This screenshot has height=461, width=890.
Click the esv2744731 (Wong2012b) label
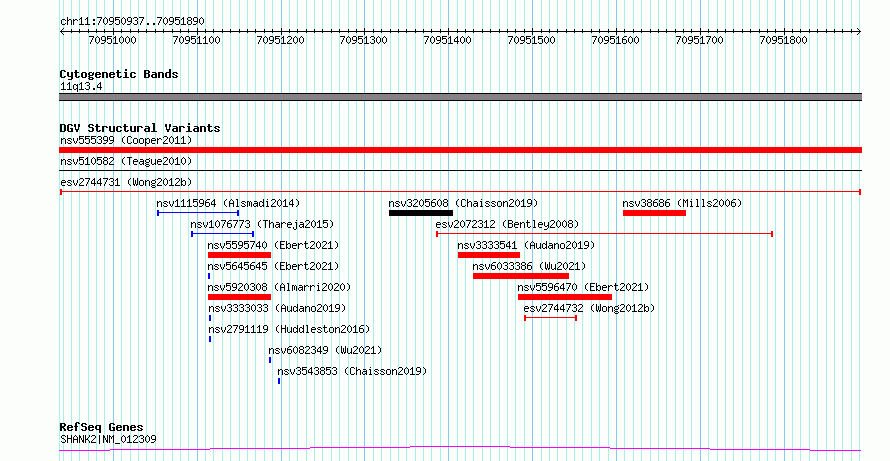126,182
